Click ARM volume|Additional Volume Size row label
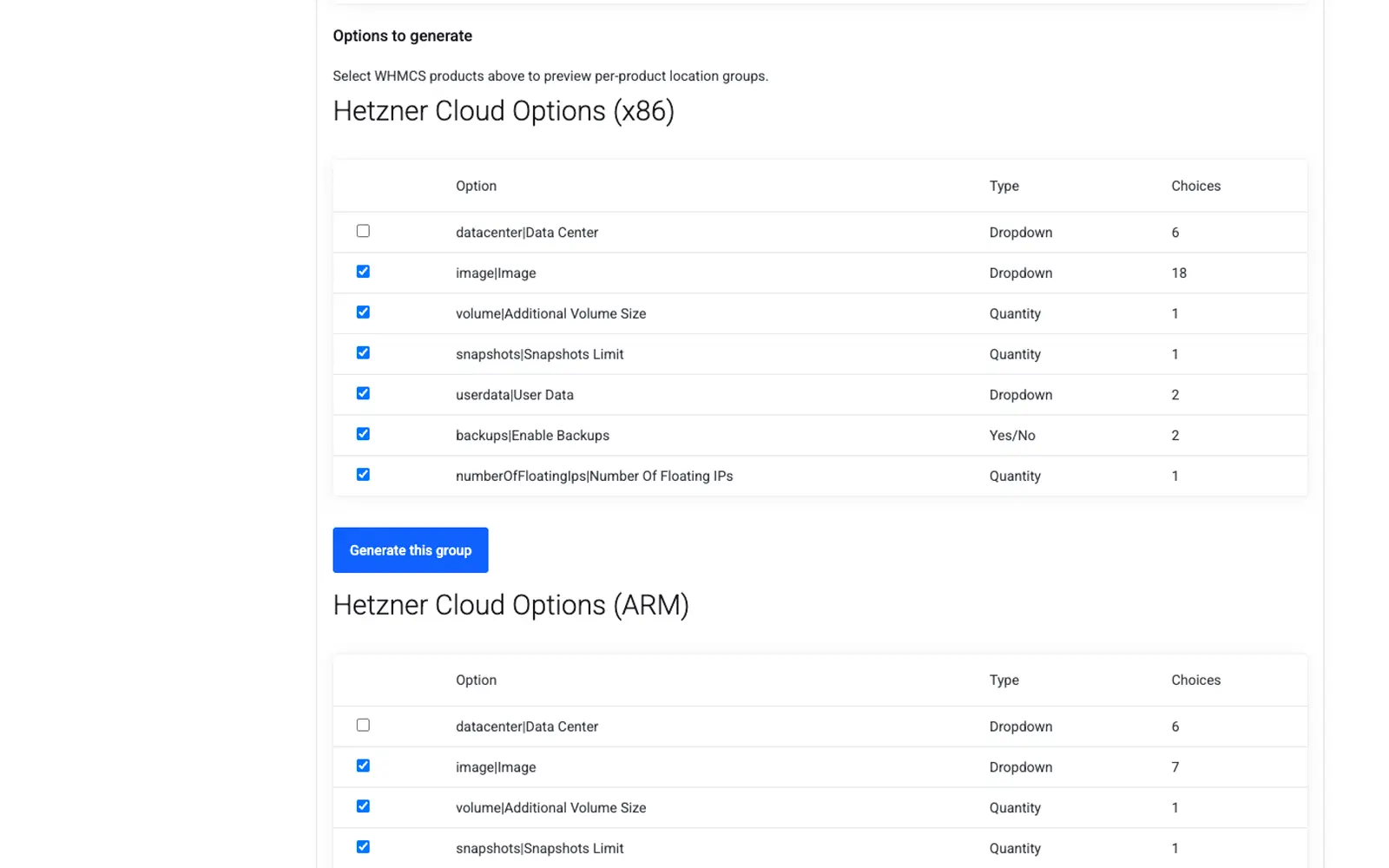This screenshot has width=1389, height=868. point(551,808)
